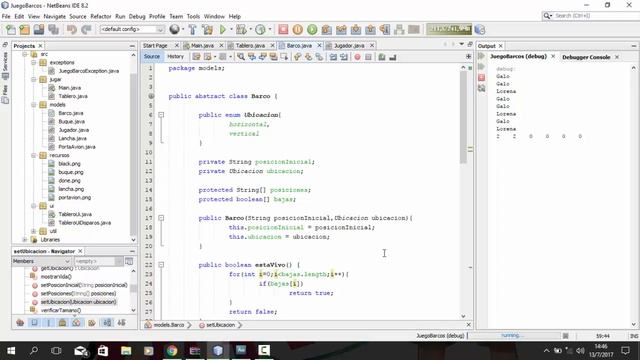Click the Step Over debugger icon
Screen dimensions: 640x360
tap(327, 29)
